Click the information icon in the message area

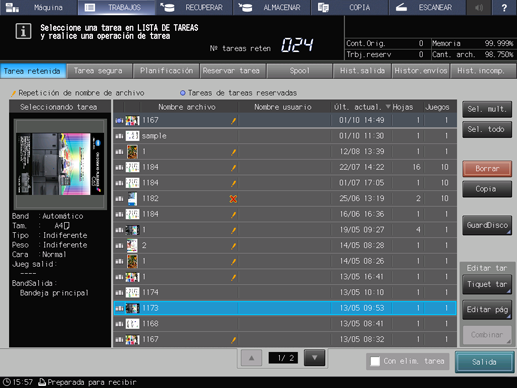click(x=23, y=31)
